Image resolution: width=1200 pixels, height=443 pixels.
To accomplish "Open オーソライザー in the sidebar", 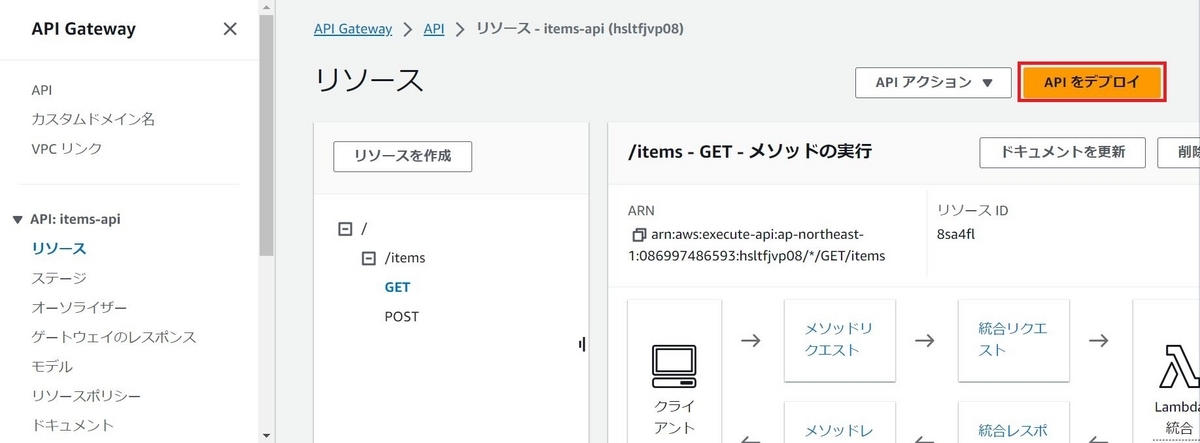I will 79,307.
